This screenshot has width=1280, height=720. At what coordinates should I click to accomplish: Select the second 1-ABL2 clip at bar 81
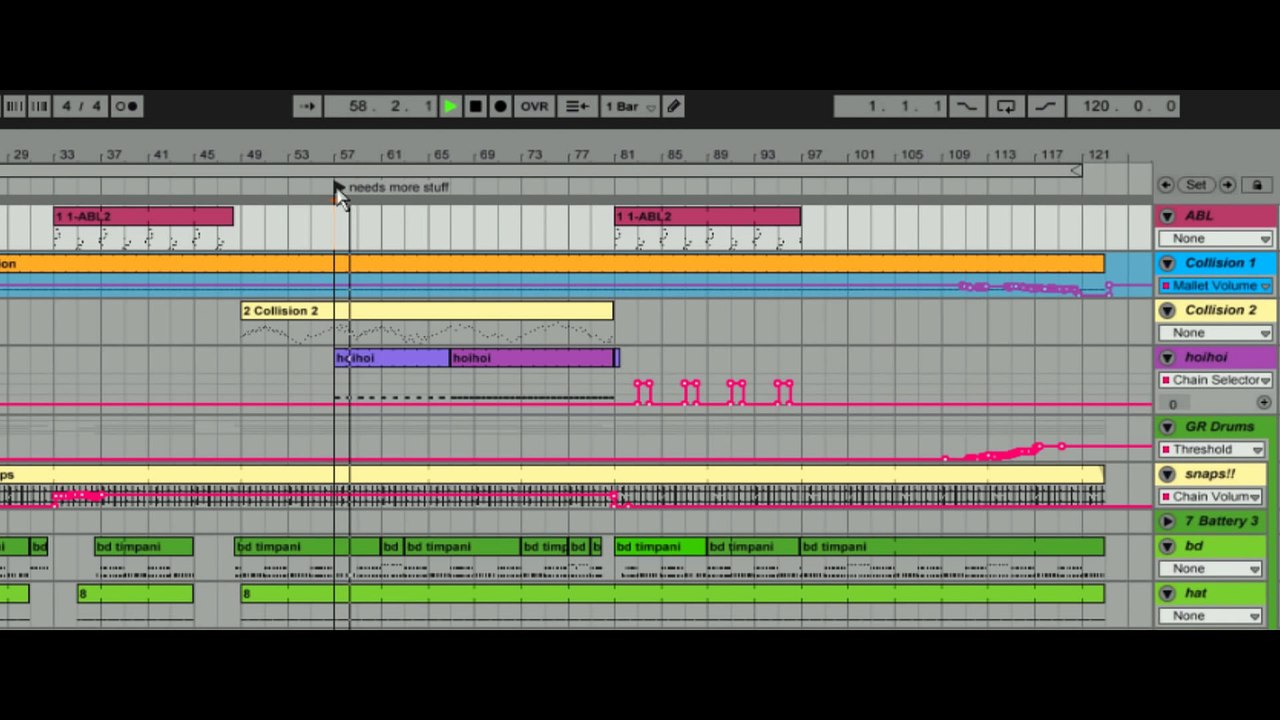click(708, 216)
